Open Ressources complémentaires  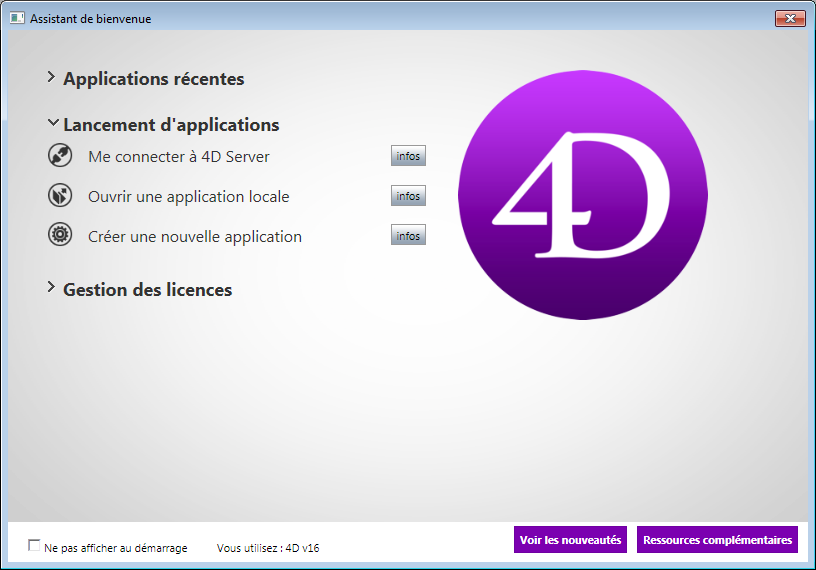click(717, 540)
